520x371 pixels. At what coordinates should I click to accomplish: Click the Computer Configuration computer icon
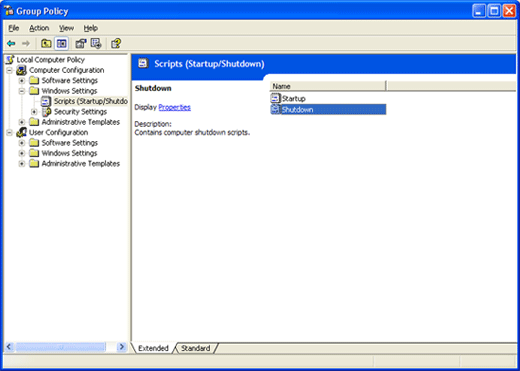pos(22,70)
